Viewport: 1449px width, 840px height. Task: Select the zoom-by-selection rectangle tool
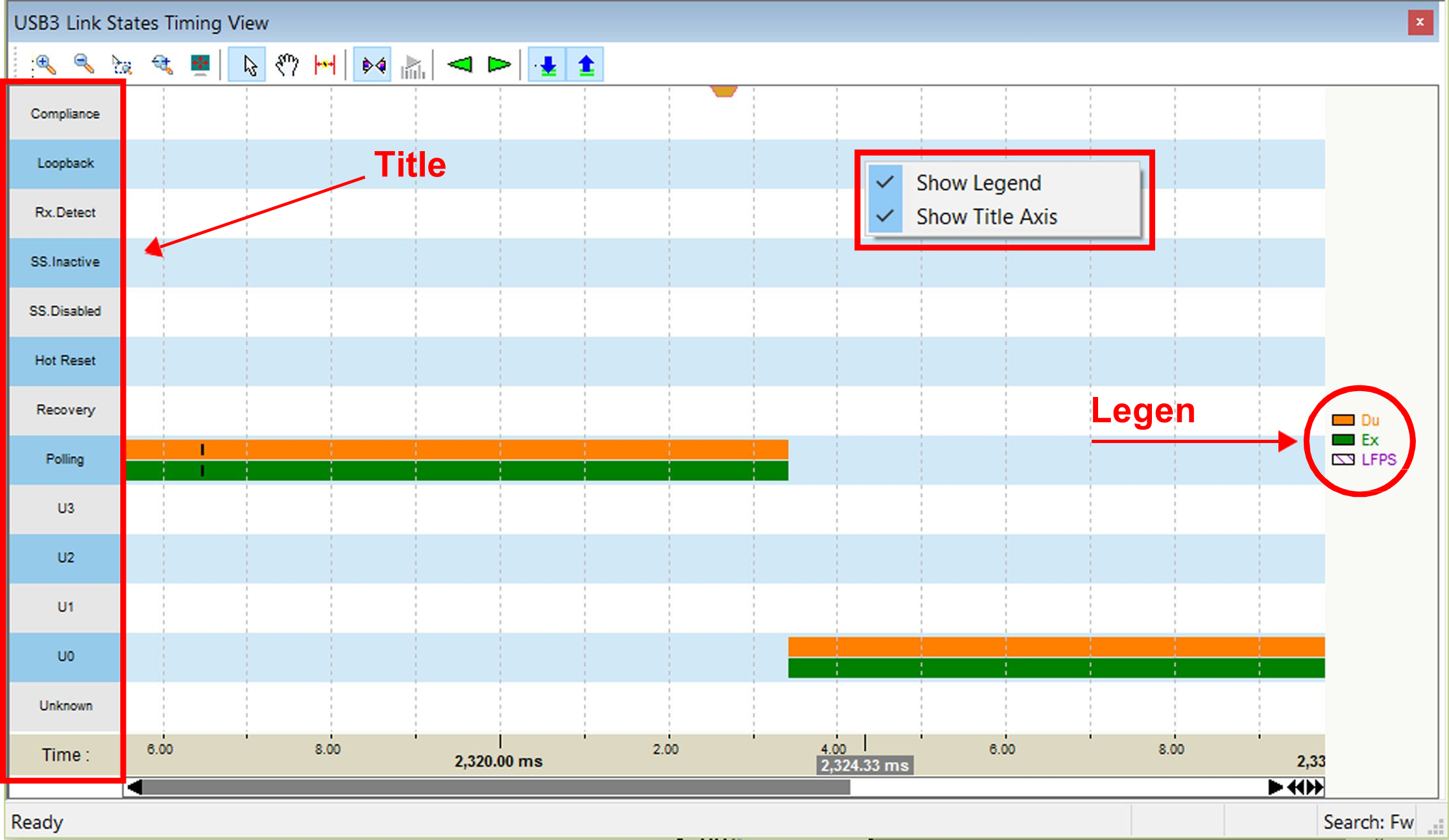122,65
